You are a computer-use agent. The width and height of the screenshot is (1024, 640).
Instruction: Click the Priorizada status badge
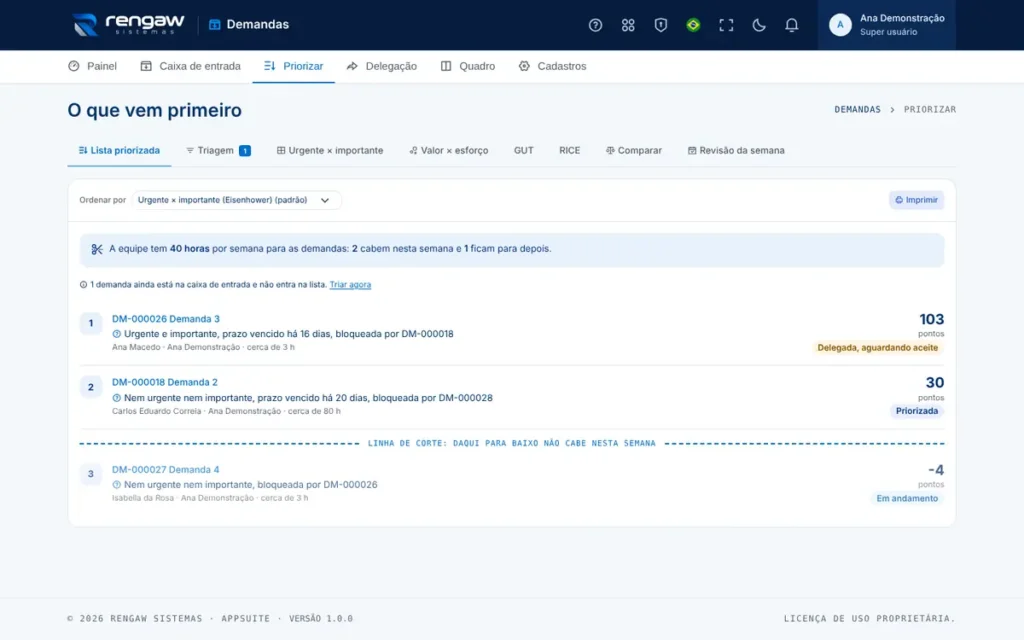tap(917, 411)
